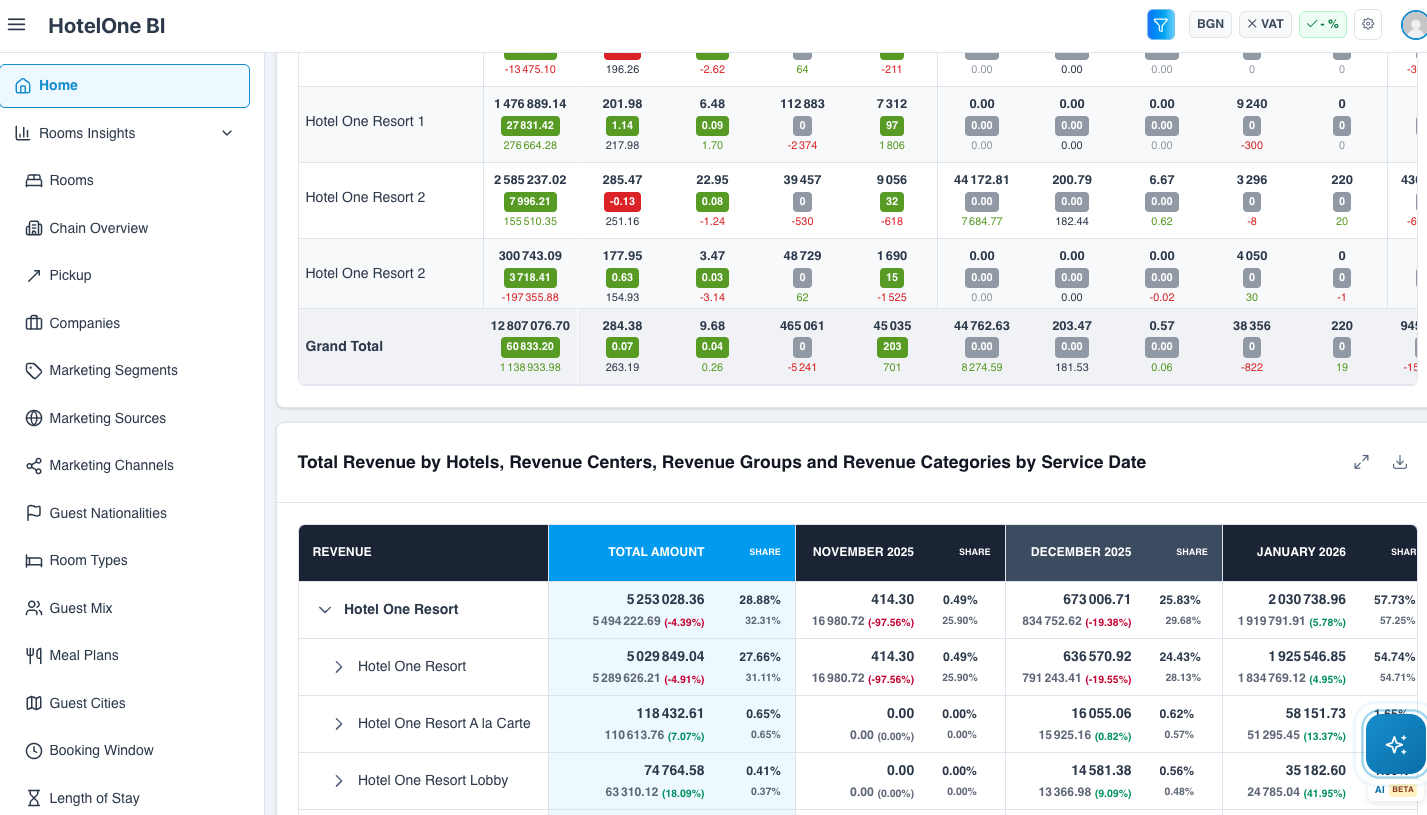Launch the AI assistant
The width and height of the screenshot is (1427, 815).
[1395, 744]
